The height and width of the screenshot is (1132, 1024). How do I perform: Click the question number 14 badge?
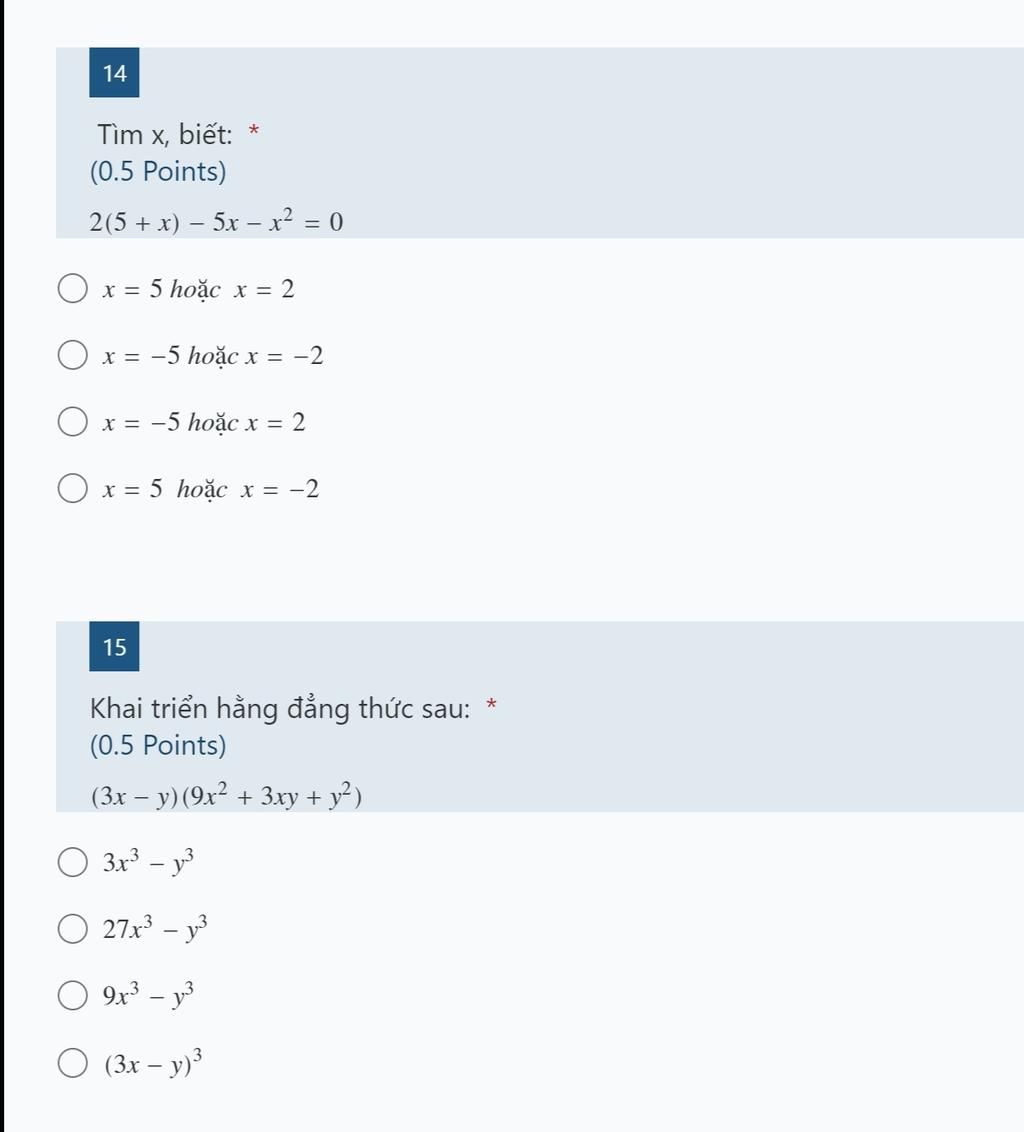pos(114,73)
